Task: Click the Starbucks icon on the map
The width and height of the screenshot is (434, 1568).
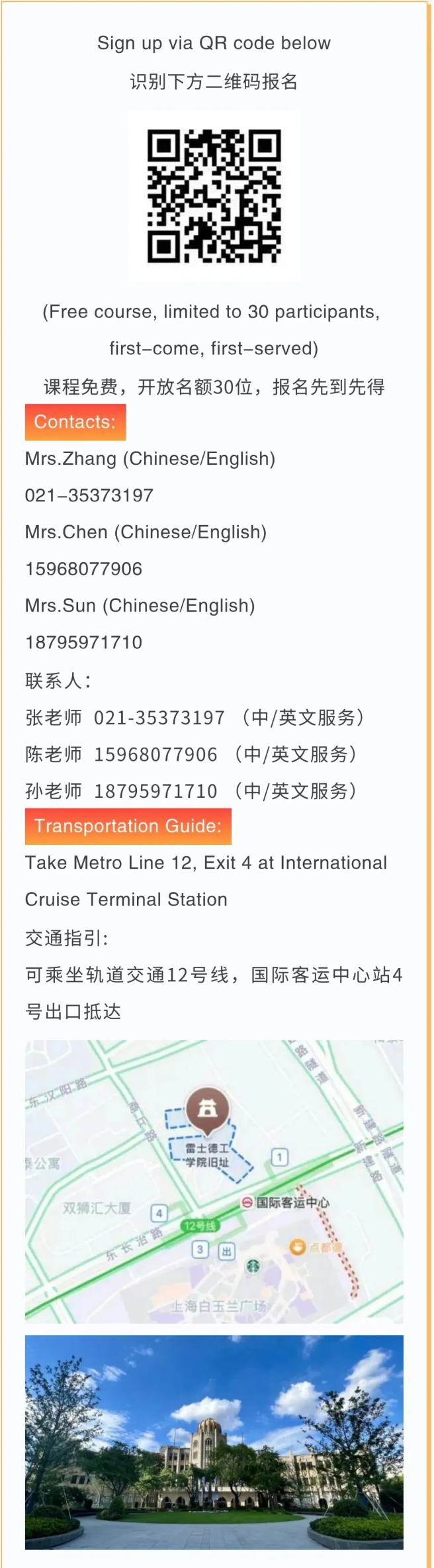Action: [253, 1267]
